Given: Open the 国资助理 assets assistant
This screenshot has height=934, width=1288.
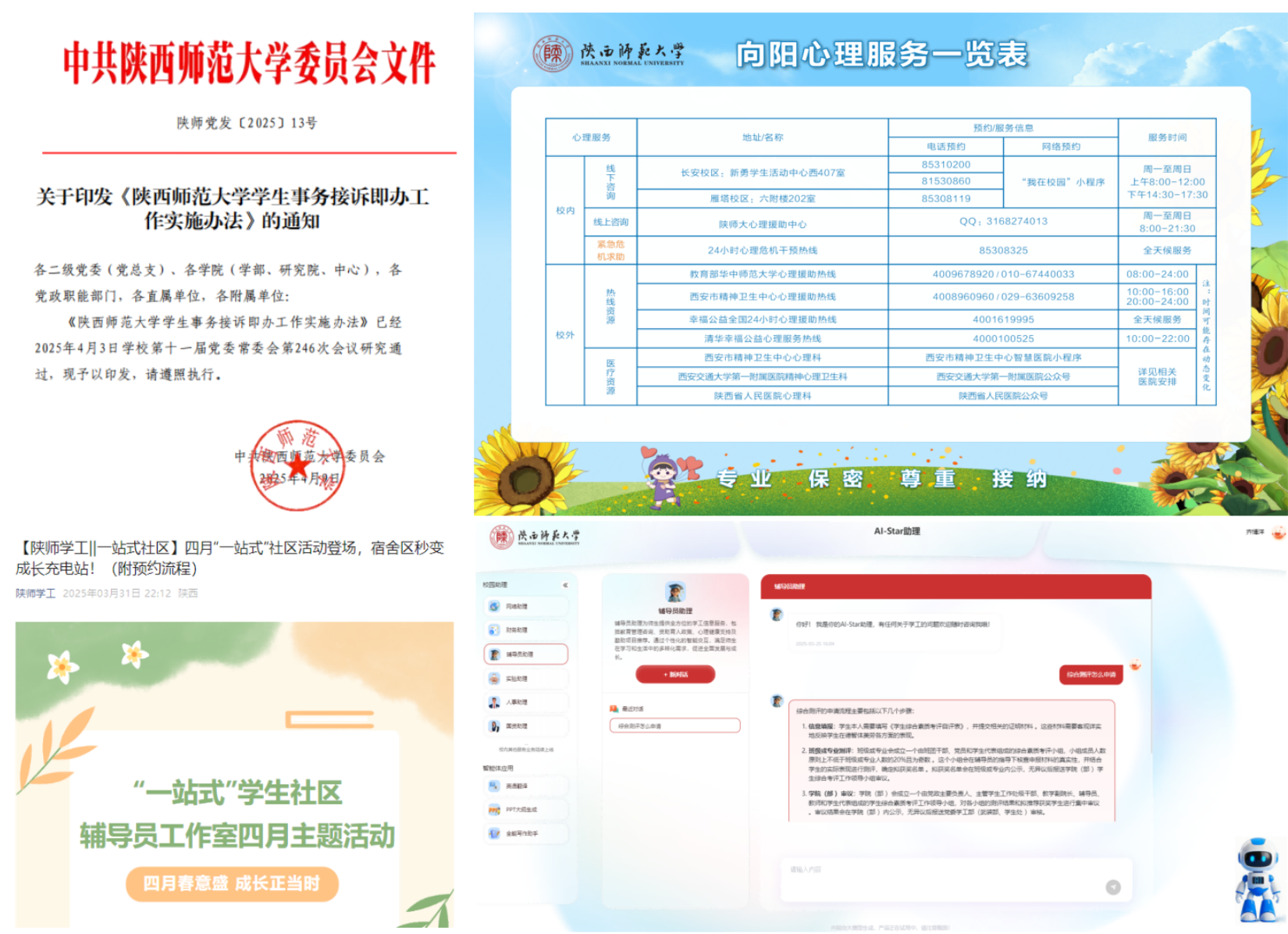Looking at the screenshot, I should (494, 726).
